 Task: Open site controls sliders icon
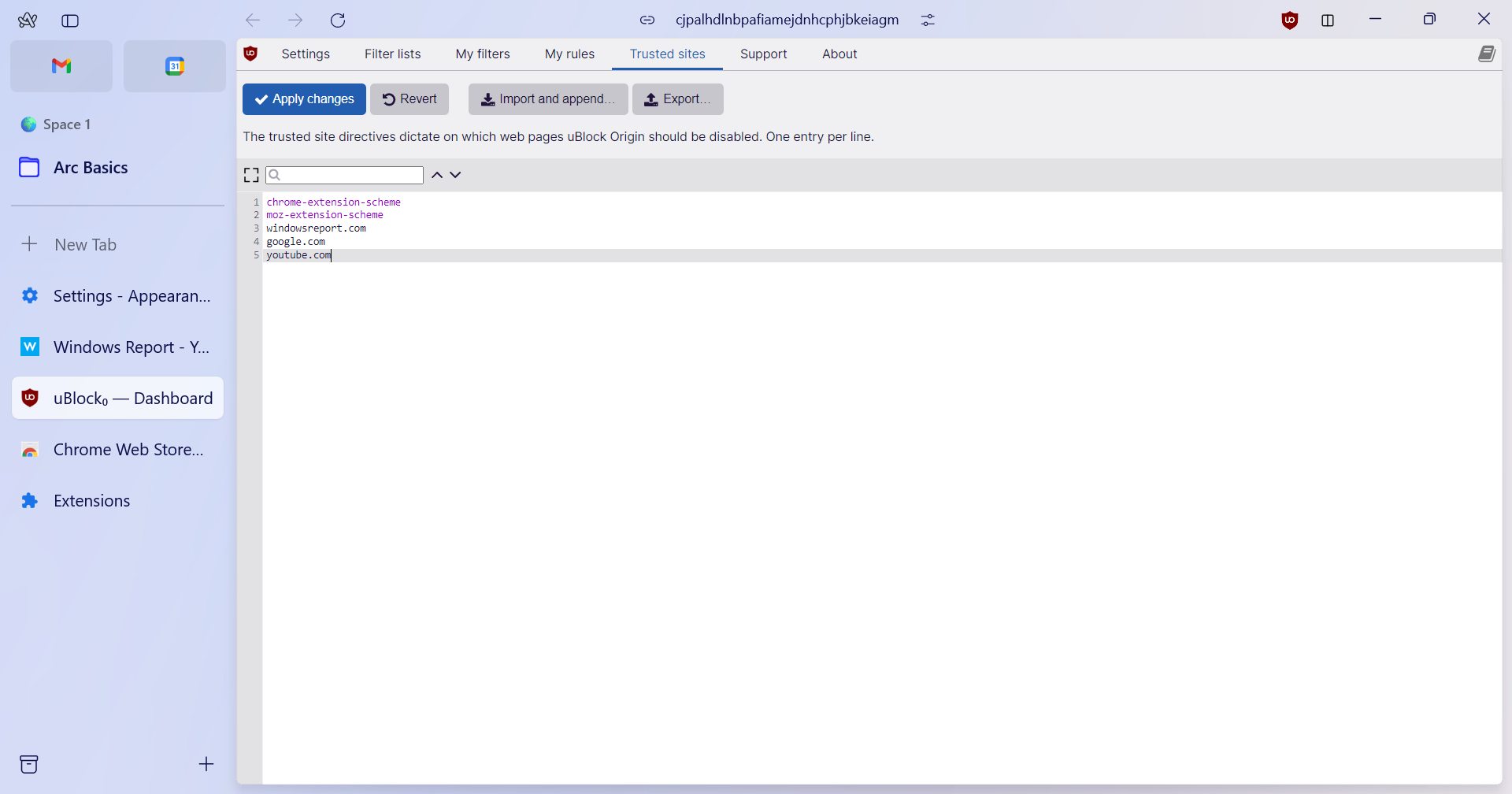(928, 20)
